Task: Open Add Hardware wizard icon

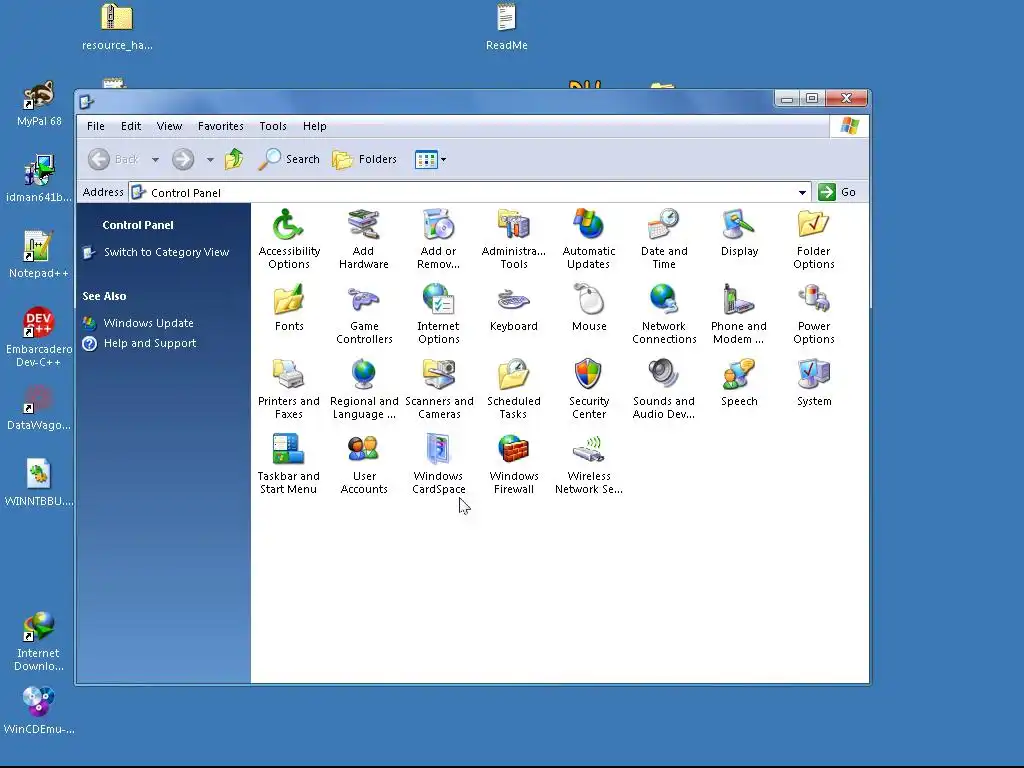Action: [x=364, y=239]
